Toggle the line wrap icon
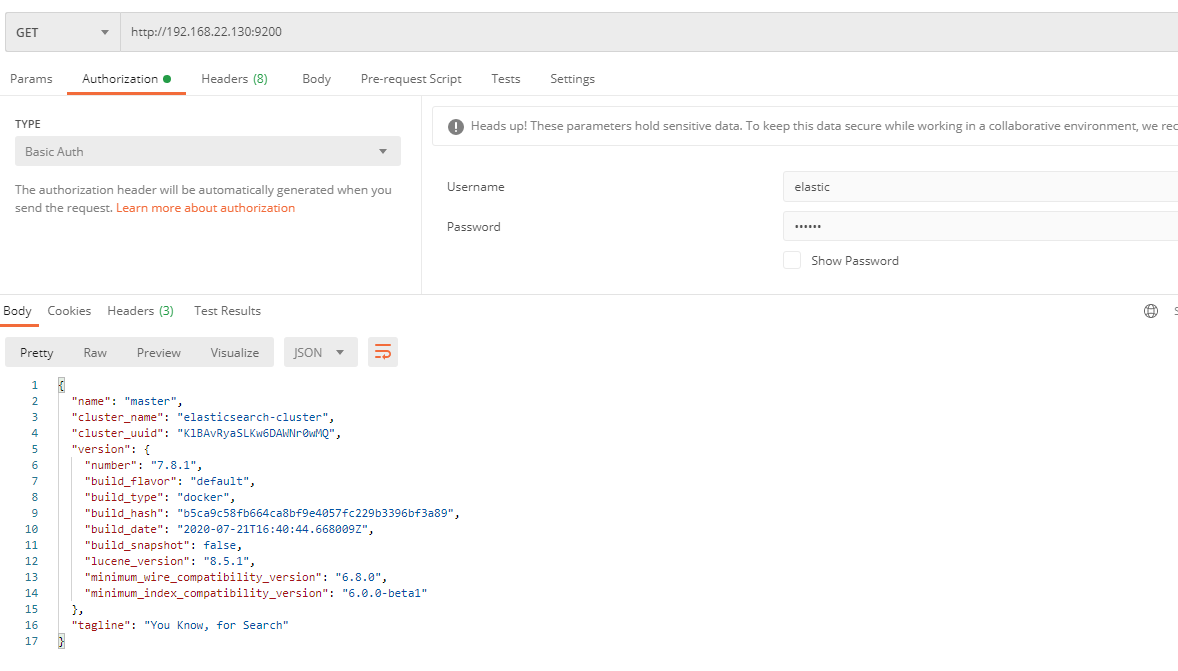Screen dimensions: 1178x671 (382, 352)
